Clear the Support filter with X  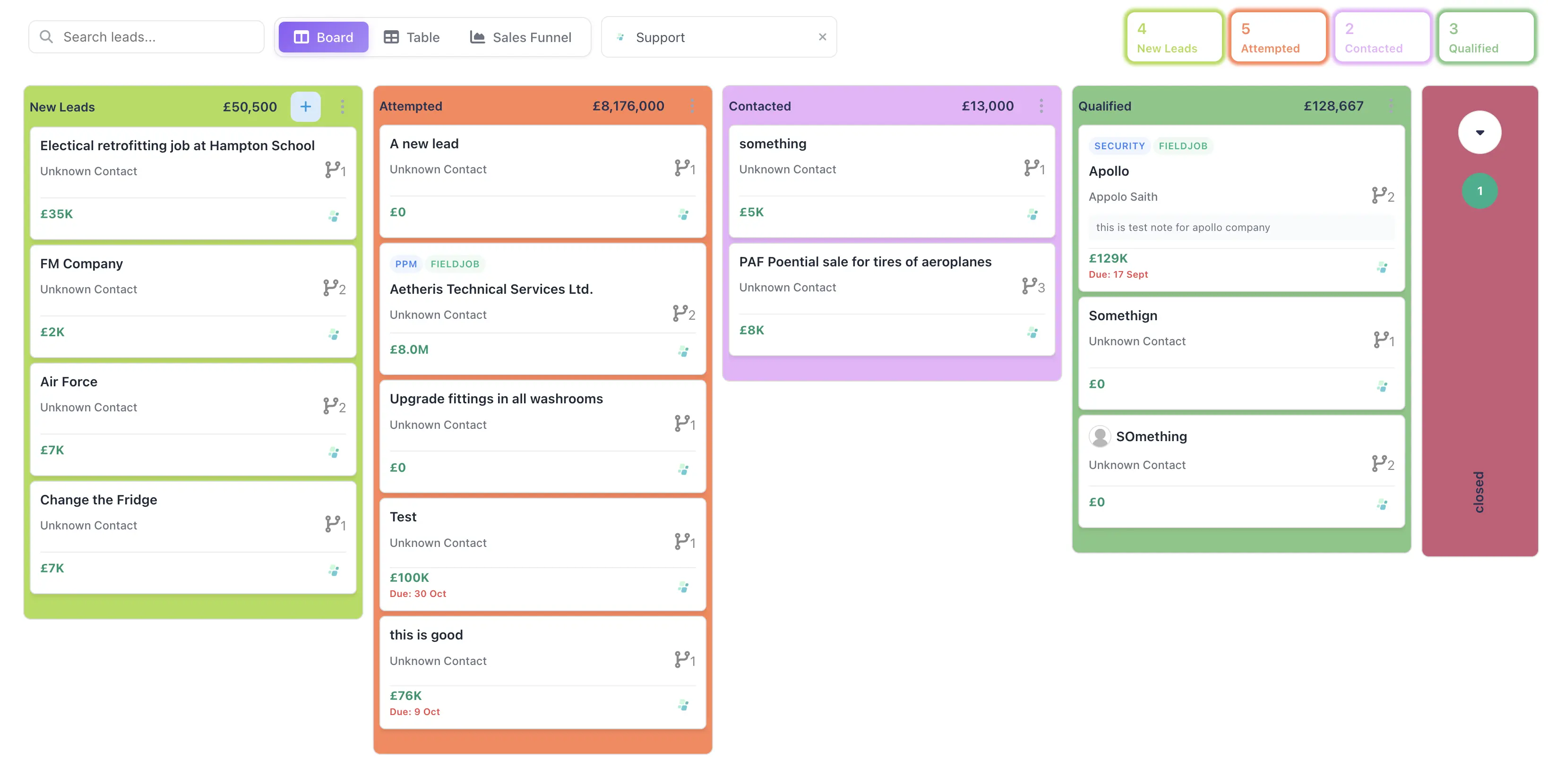point(822,37)
